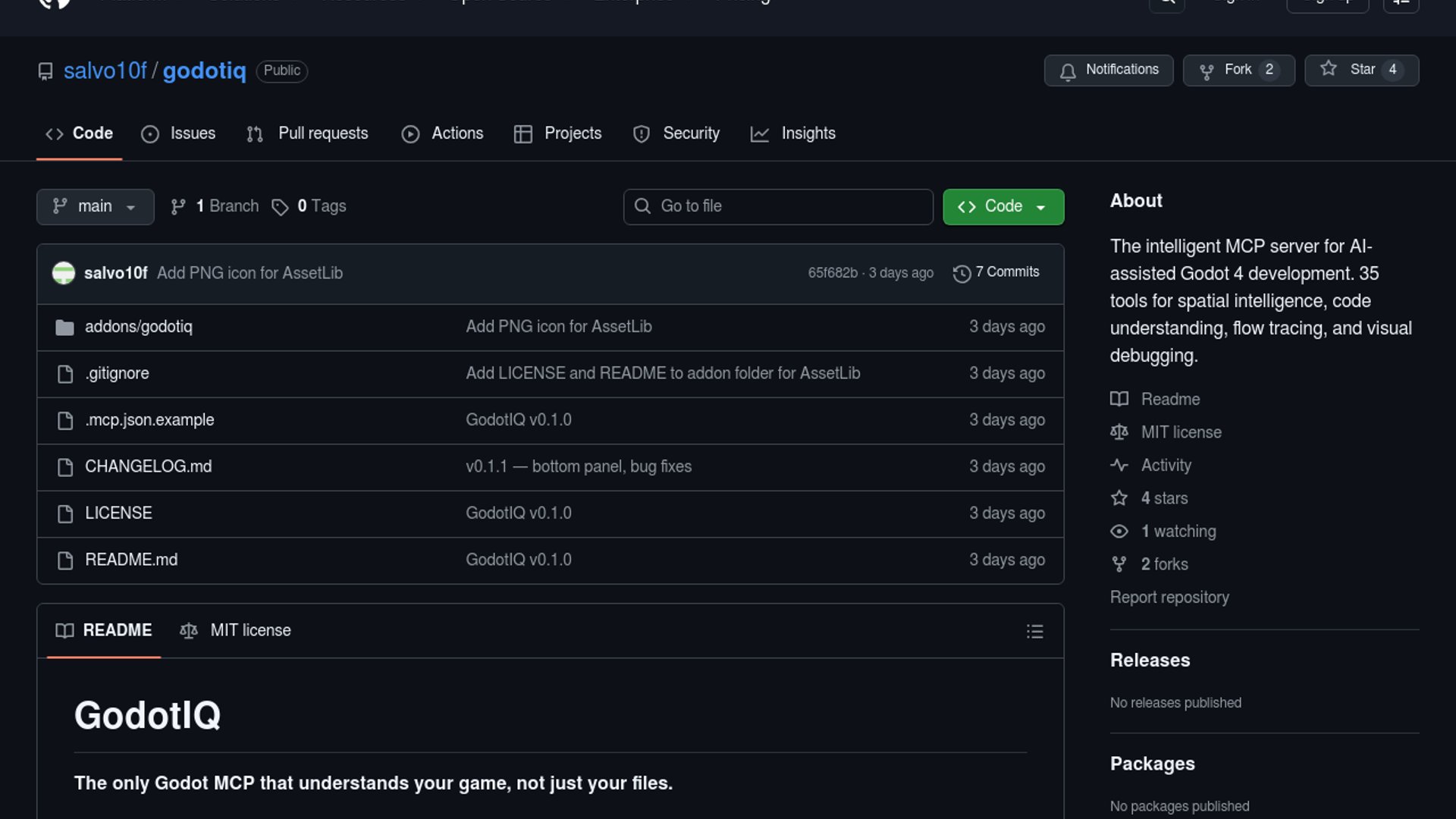Switch to the Issues tab
Image resolution: width=1456 pixels, height=819 pixels.
click(178, 133)
